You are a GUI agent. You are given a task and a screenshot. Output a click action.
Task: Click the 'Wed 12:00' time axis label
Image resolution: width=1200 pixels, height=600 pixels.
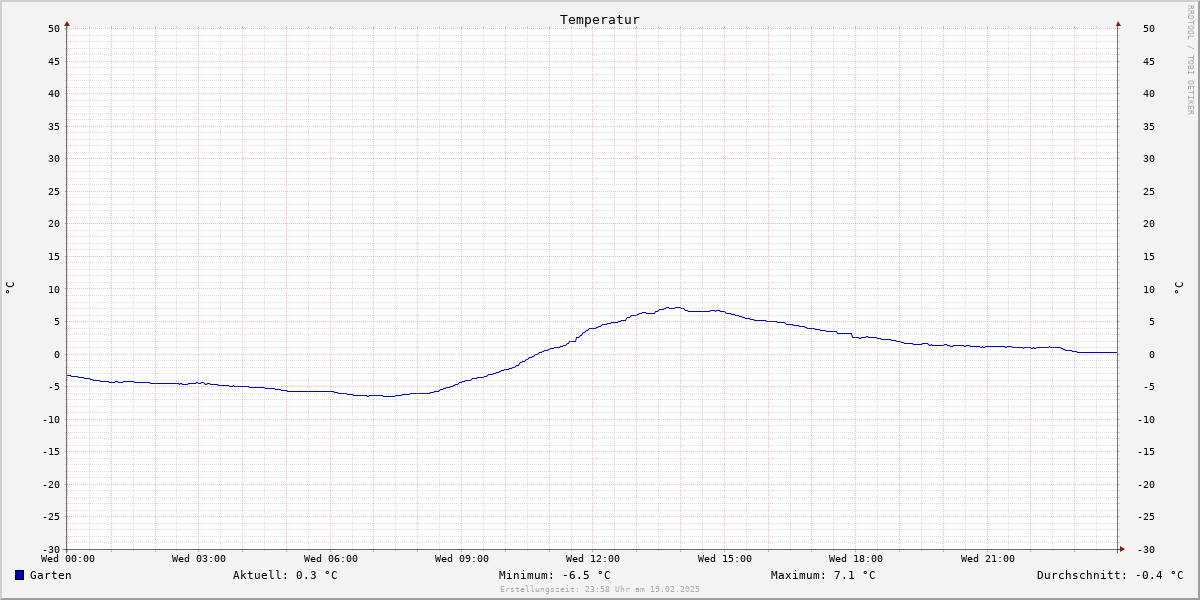coord(593,559)
